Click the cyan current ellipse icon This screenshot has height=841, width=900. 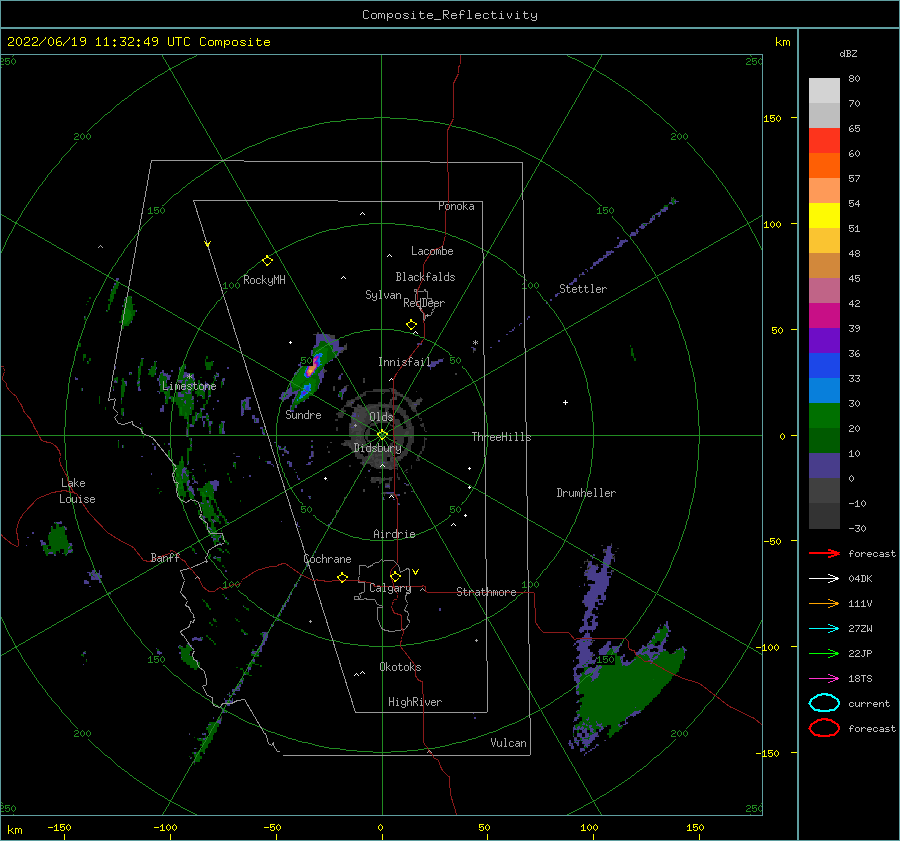point(824,703)
